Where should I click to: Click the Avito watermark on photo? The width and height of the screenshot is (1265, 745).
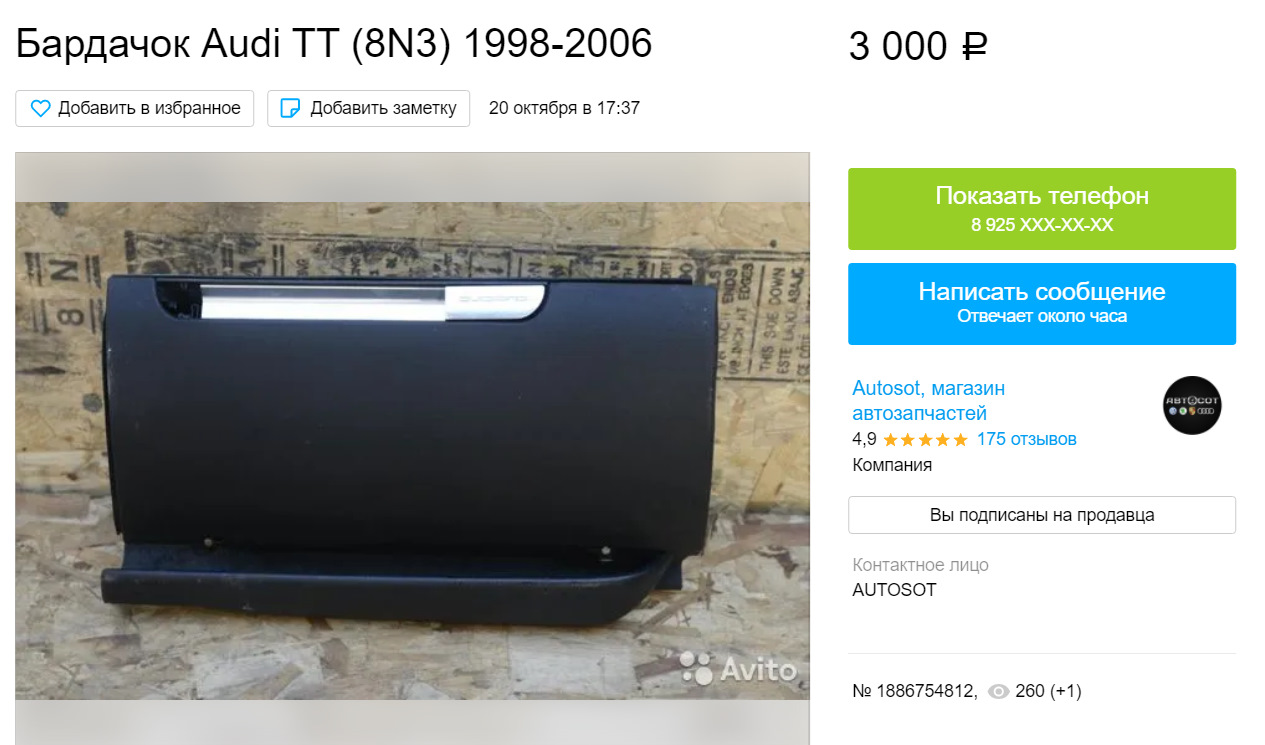point(739,668)
